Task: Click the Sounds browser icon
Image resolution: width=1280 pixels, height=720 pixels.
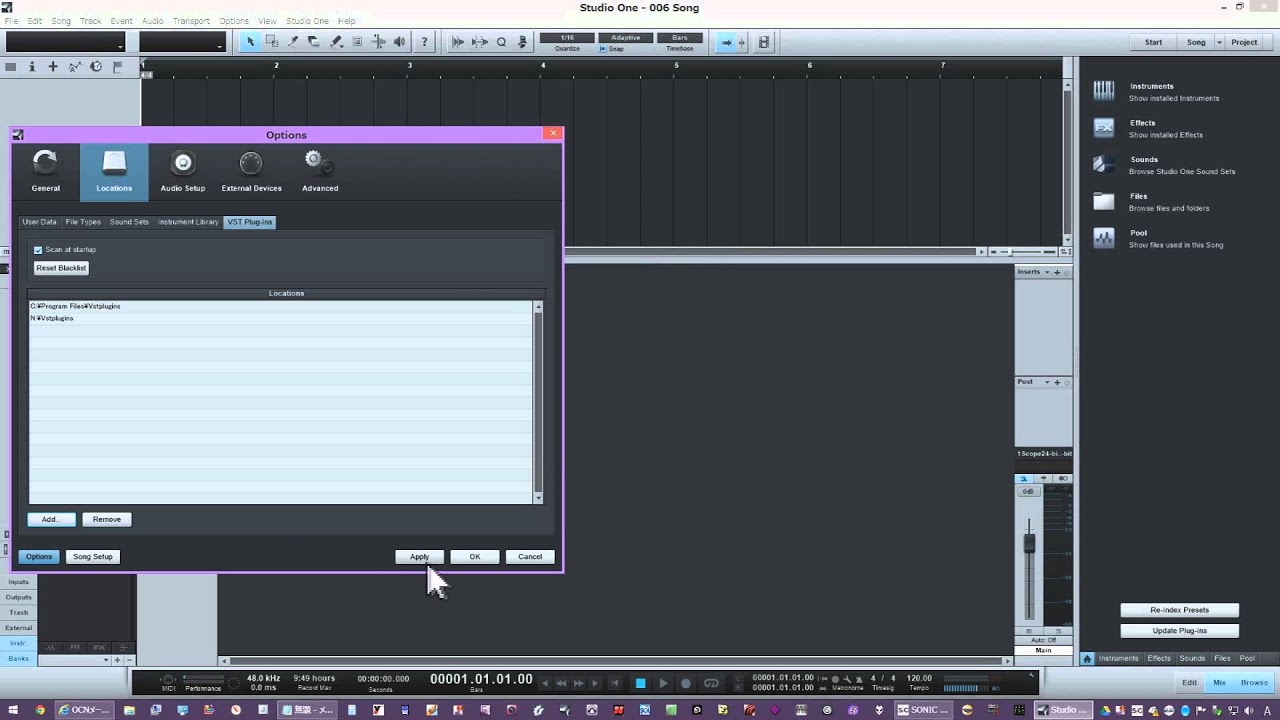Action: pyautogui.click(x=1104, y=165)
